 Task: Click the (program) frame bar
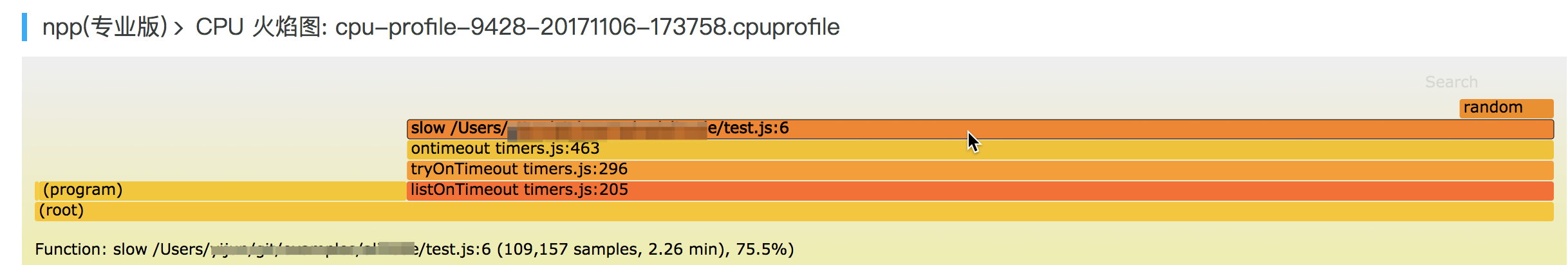pyautogui.click(x=223, y=190)
